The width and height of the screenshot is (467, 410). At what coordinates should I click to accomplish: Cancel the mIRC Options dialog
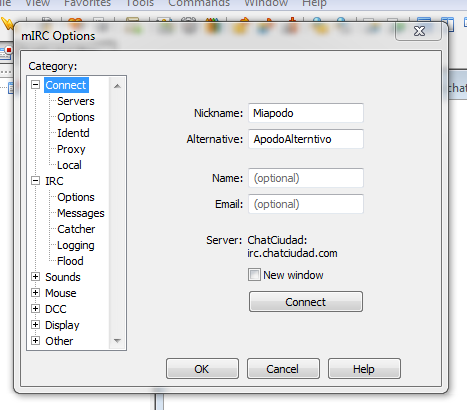point(283,369)
